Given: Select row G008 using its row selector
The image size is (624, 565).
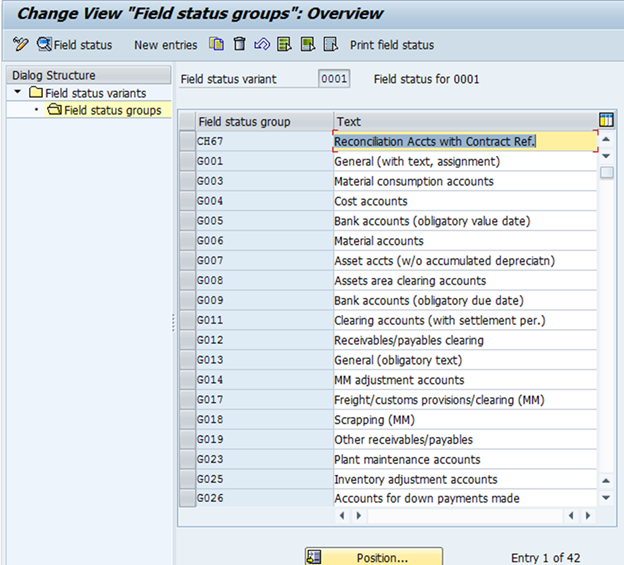Looking at the screenshot, I should point(187,281).
